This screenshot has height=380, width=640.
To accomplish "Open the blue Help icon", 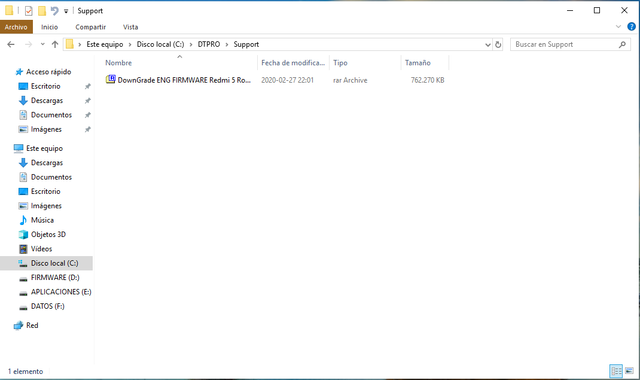I will click(631, 27).
